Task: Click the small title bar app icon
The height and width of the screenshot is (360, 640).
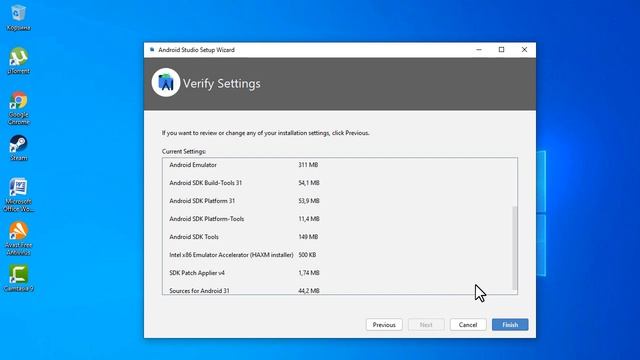Action: pos(152,50)
